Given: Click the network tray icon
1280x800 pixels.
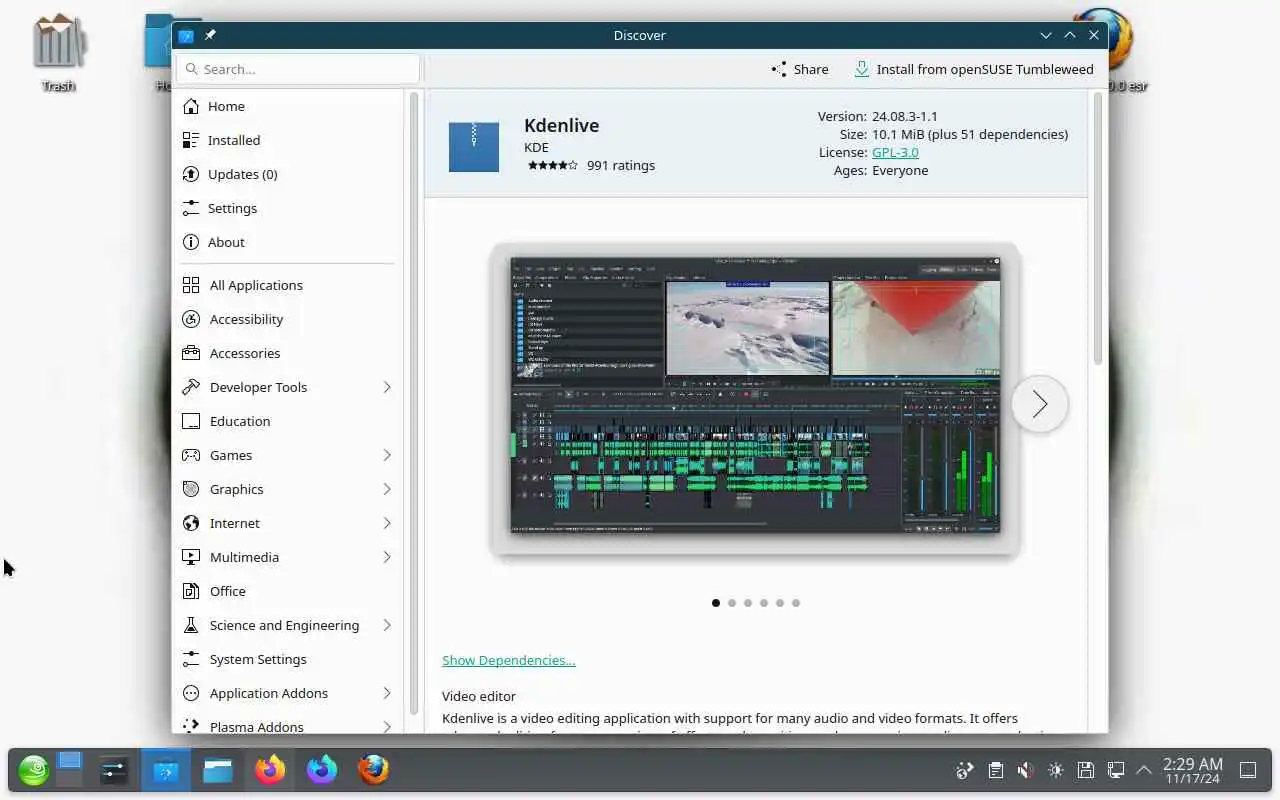Looking at the screenshot, I should click(x=1115, y=770).
